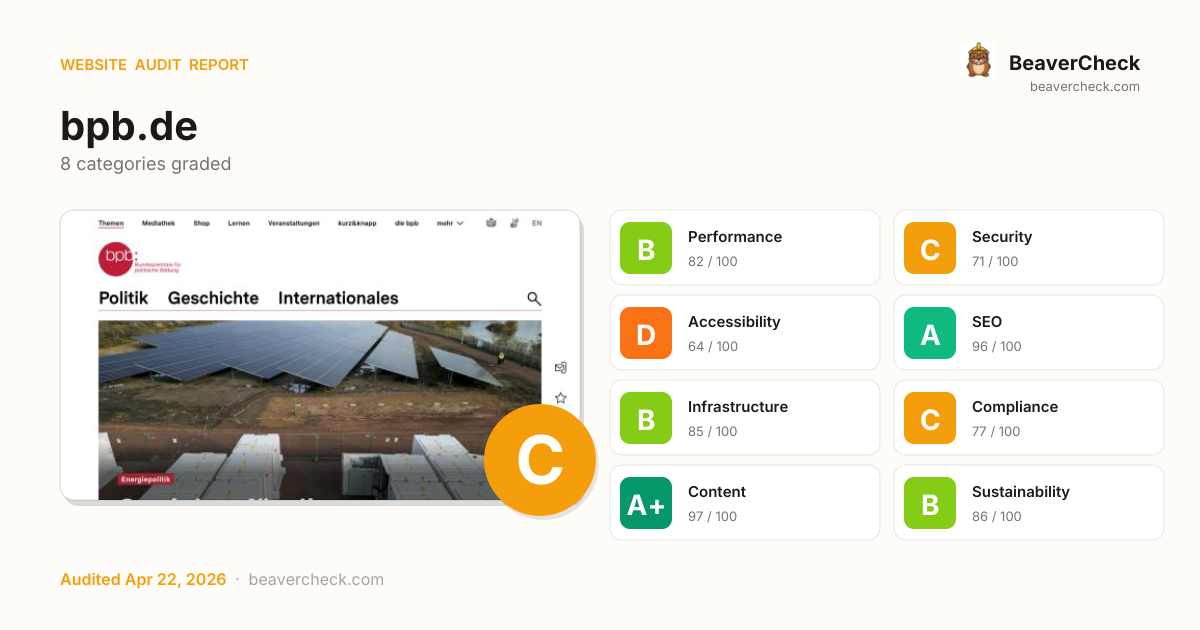Open the Mediathek menu item

pyautogui.click(x=158, y=223)
